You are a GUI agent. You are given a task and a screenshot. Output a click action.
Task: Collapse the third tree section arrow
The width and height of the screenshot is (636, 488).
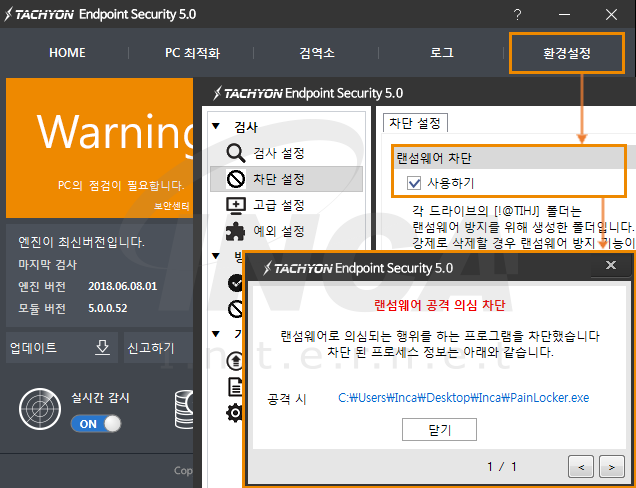pyautogui.click(x=216, y=334)
